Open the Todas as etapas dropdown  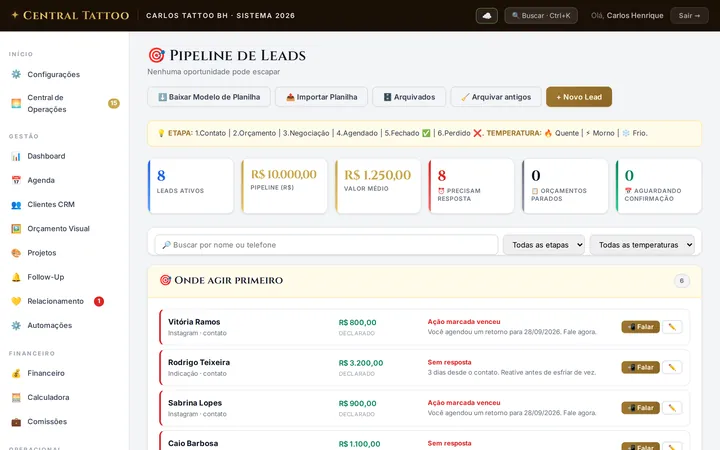[544, 245]
